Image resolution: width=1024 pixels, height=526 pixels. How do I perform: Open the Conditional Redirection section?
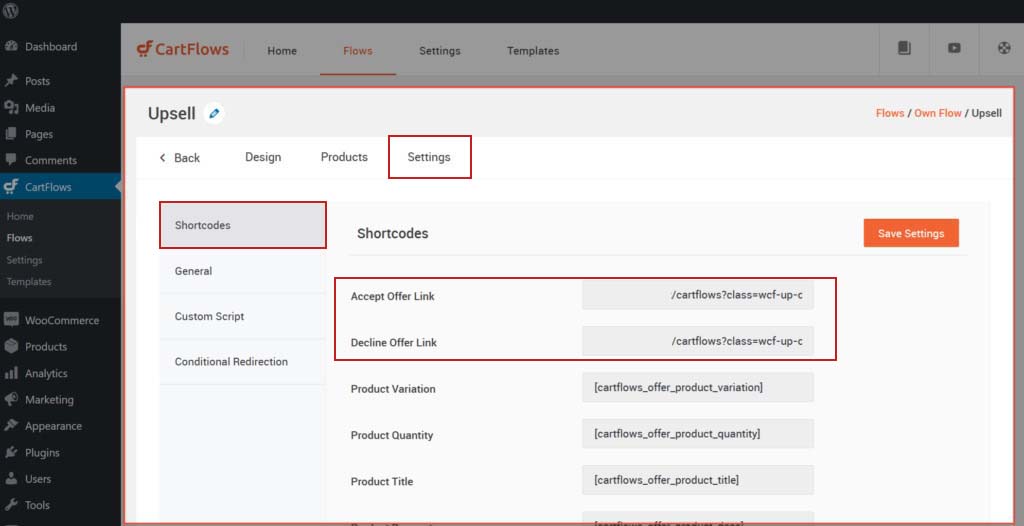coord(242,362)
